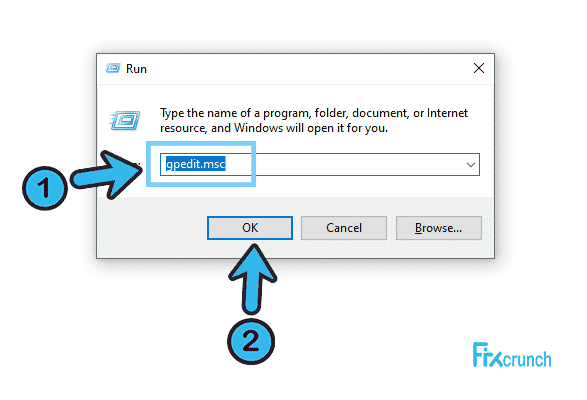The width and height of the screenshot is (587, 400).
Task: Click the Run title text
Action: click(136, 69)
